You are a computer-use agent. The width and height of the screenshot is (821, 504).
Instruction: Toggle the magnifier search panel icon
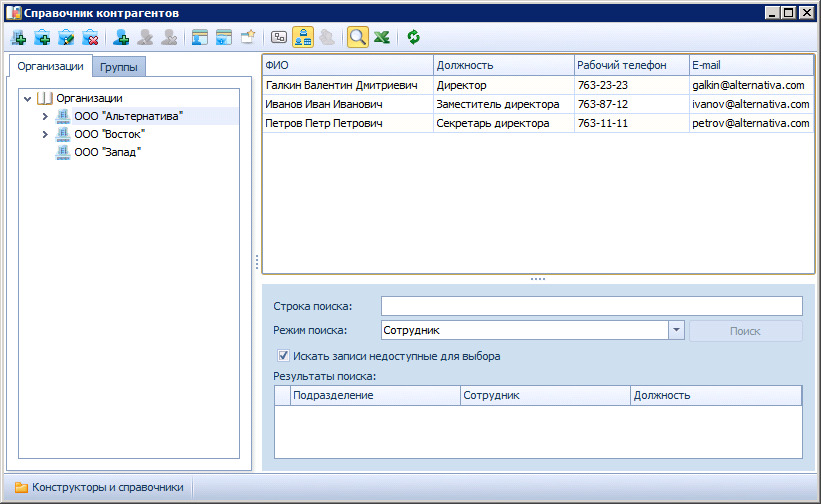[357, 38]
